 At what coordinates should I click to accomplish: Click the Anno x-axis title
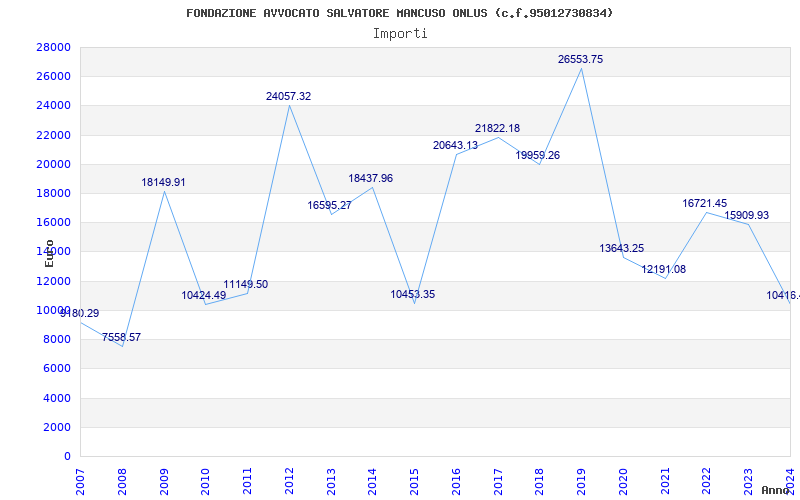point(776,490)
